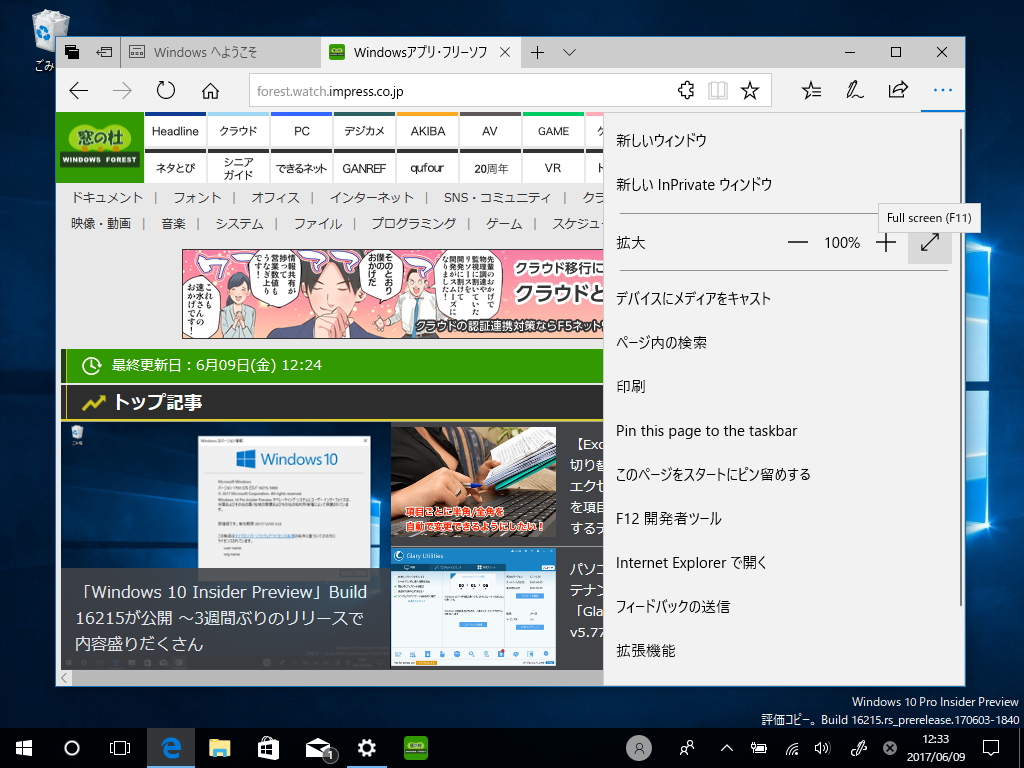Select 印刷 from the menu

[x=633, y=386]
